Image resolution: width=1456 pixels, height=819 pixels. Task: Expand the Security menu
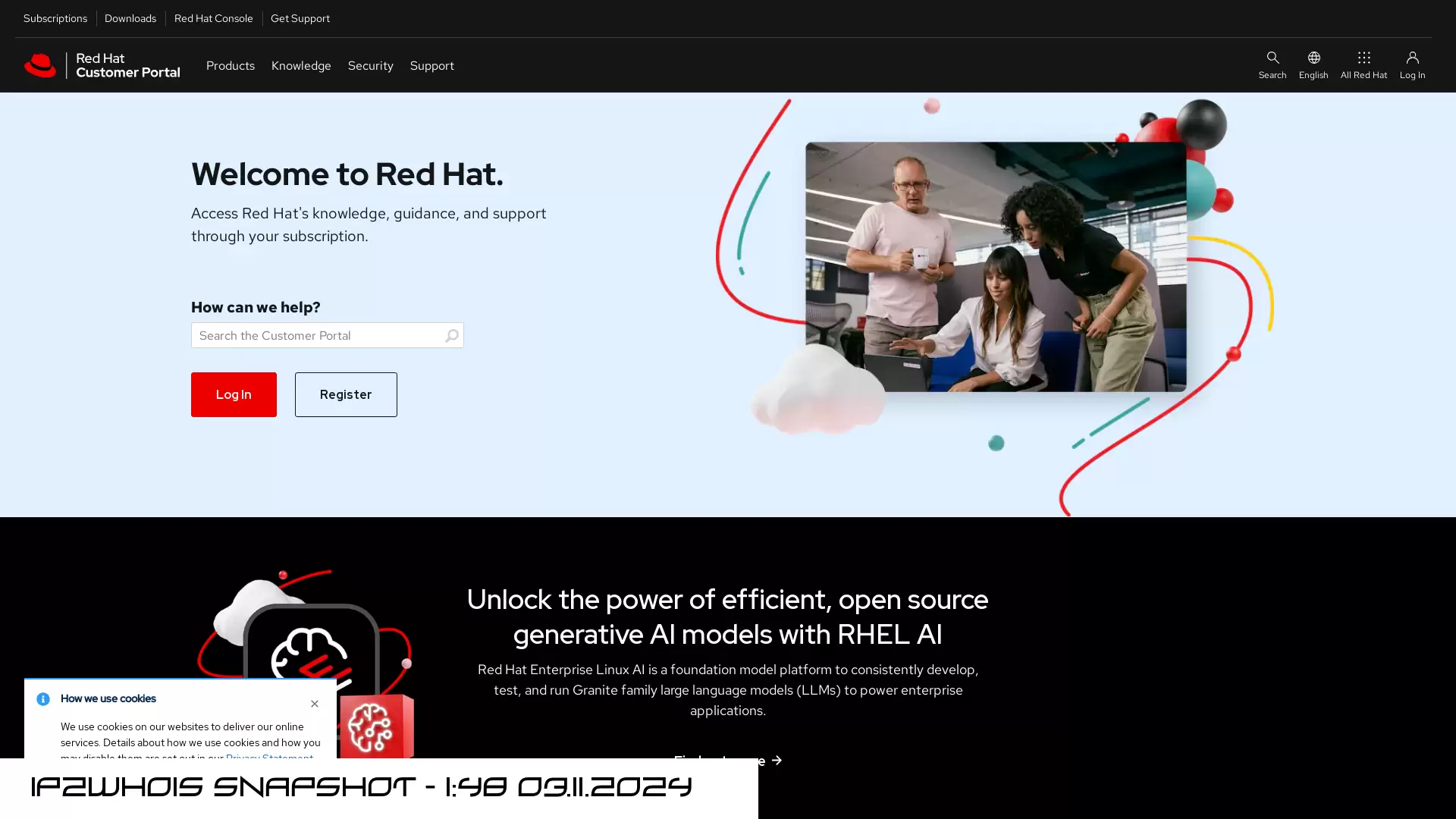point(370,65)
